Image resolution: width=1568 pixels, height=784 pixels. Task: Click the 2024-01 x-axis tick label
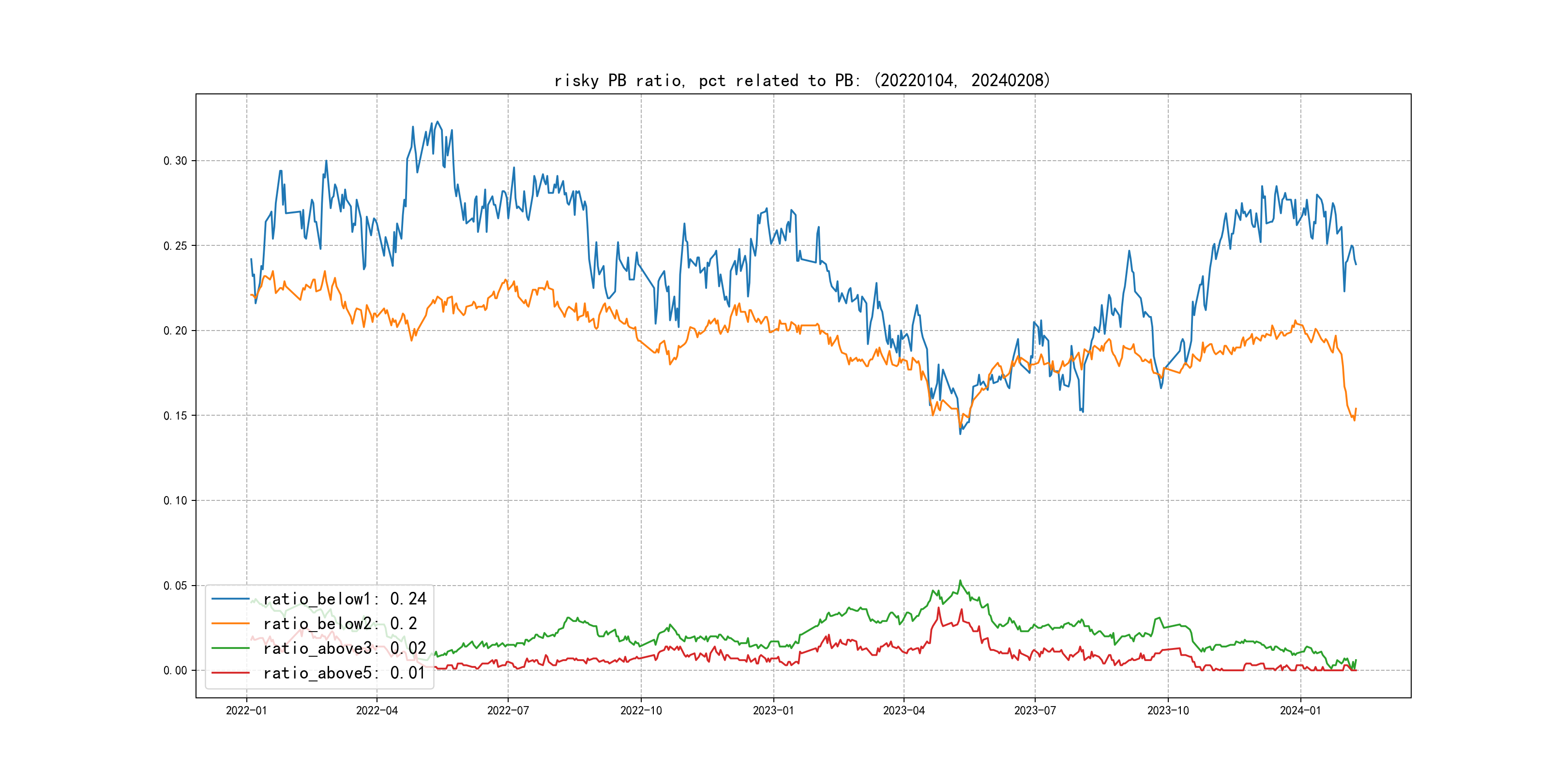point(1300,710)
